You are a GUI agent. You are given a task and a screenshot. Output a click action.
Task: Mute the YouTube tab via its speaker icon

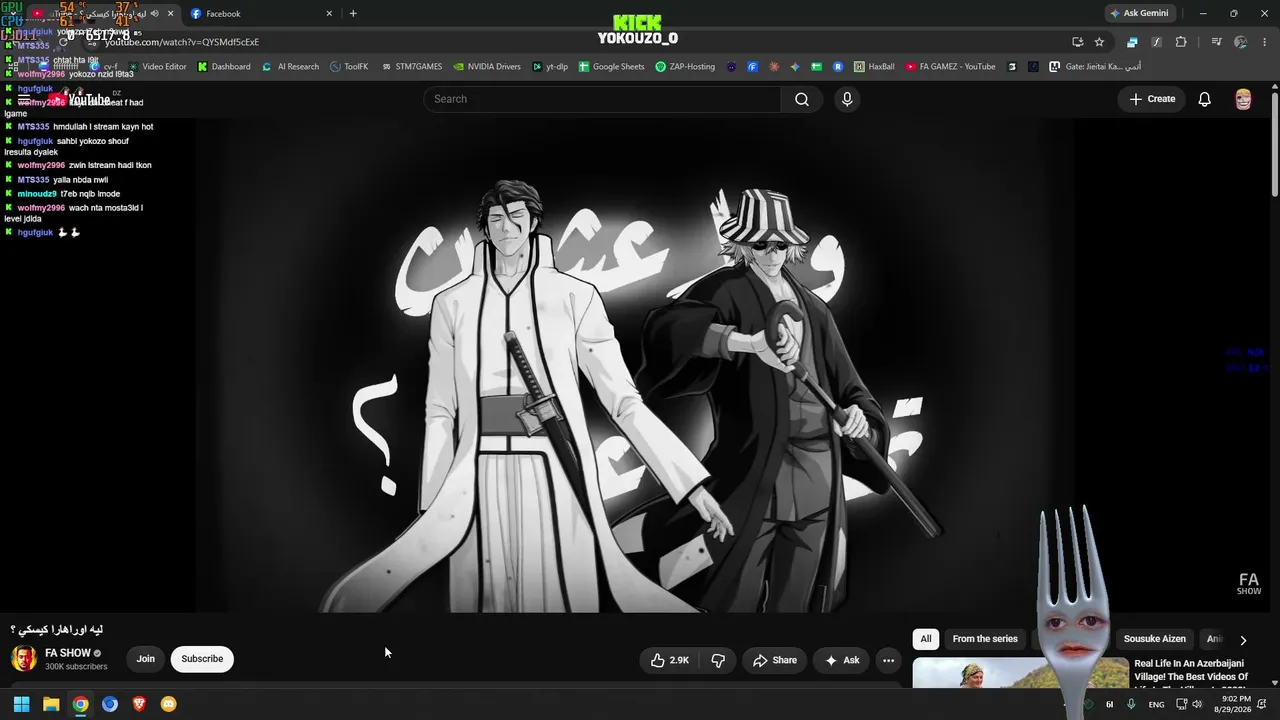(x=154, y=14)
